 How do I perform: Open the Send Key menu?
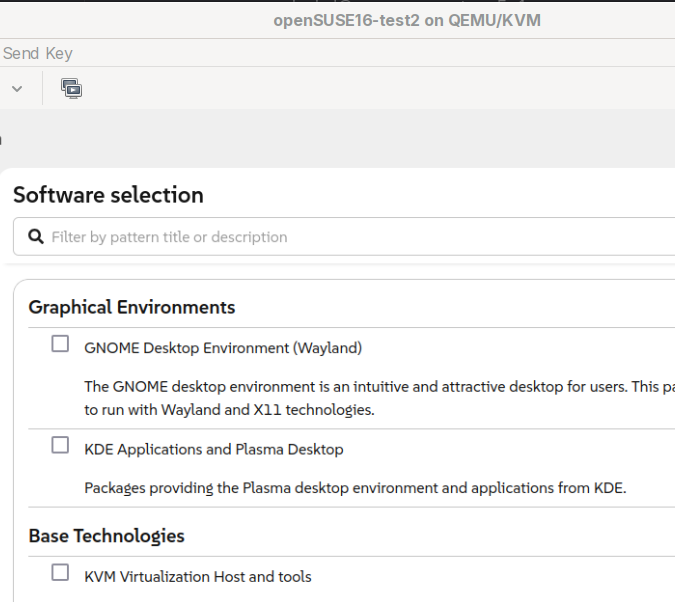tap(37, 53)
